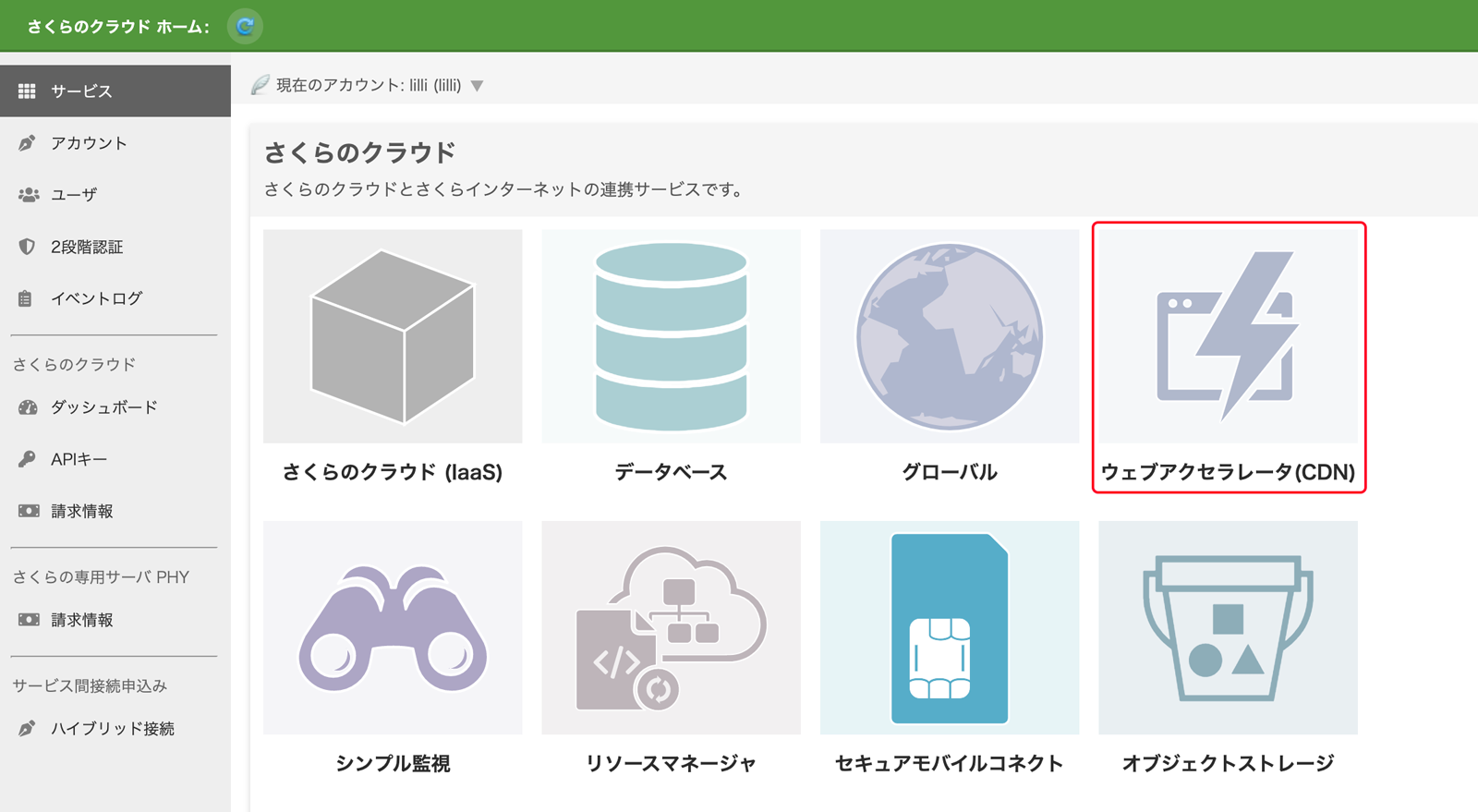Select サービス in the sidebar menu
The width and height of the screenshot is (1478, 812).
click(x=115, y=91)
